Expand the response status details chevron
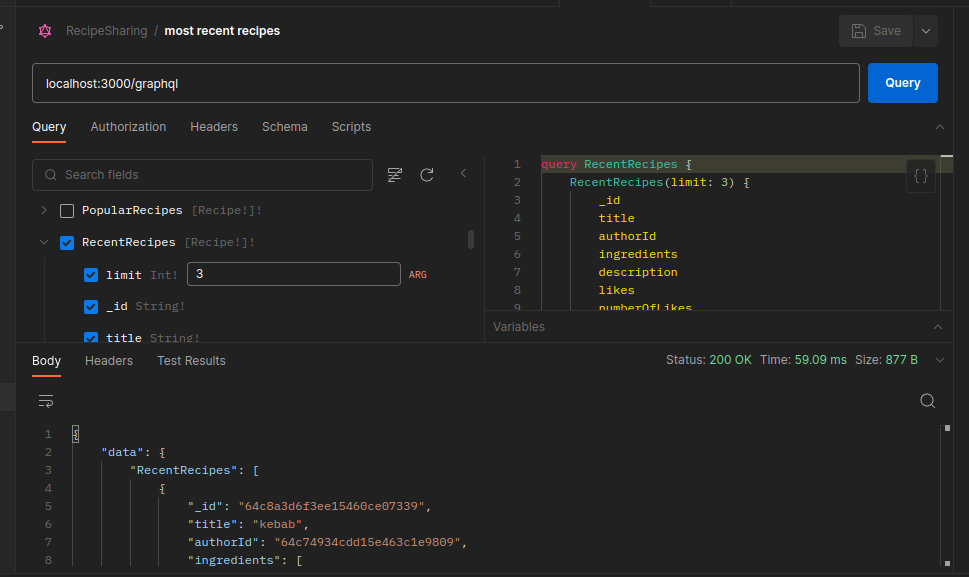The height and width of the screenshot is (577, 969). (939, 360)
